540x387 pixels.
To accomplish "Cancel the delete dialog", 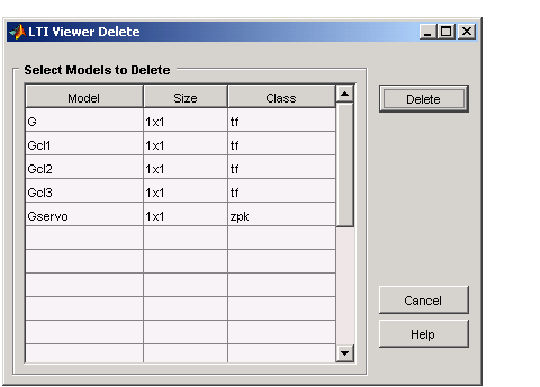I will point(424,300).
